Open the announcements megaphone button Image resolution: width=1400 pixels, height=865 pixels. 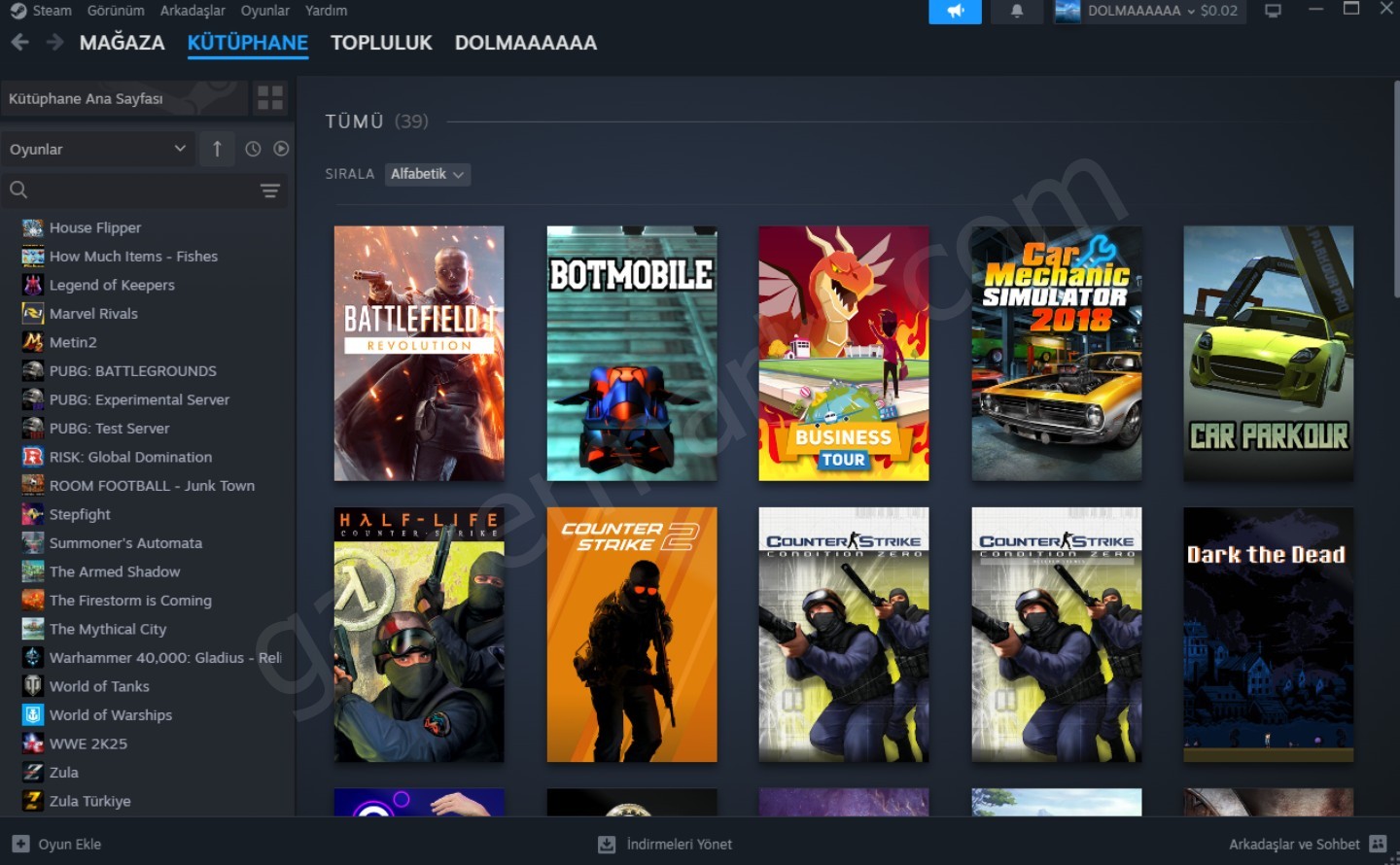[956, 12]
